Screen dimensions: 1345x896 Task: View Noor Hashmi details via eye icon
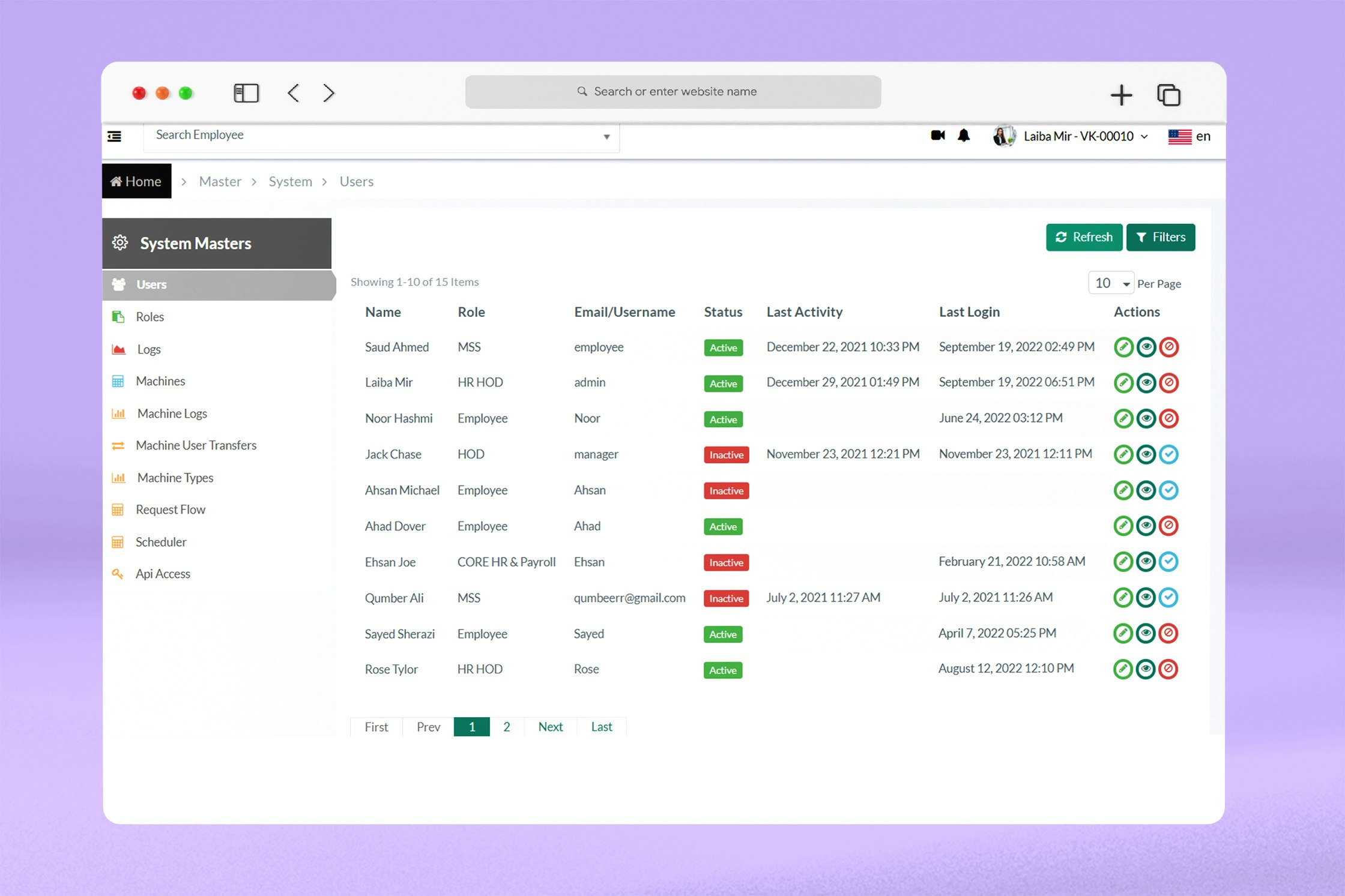[1146, 418]
